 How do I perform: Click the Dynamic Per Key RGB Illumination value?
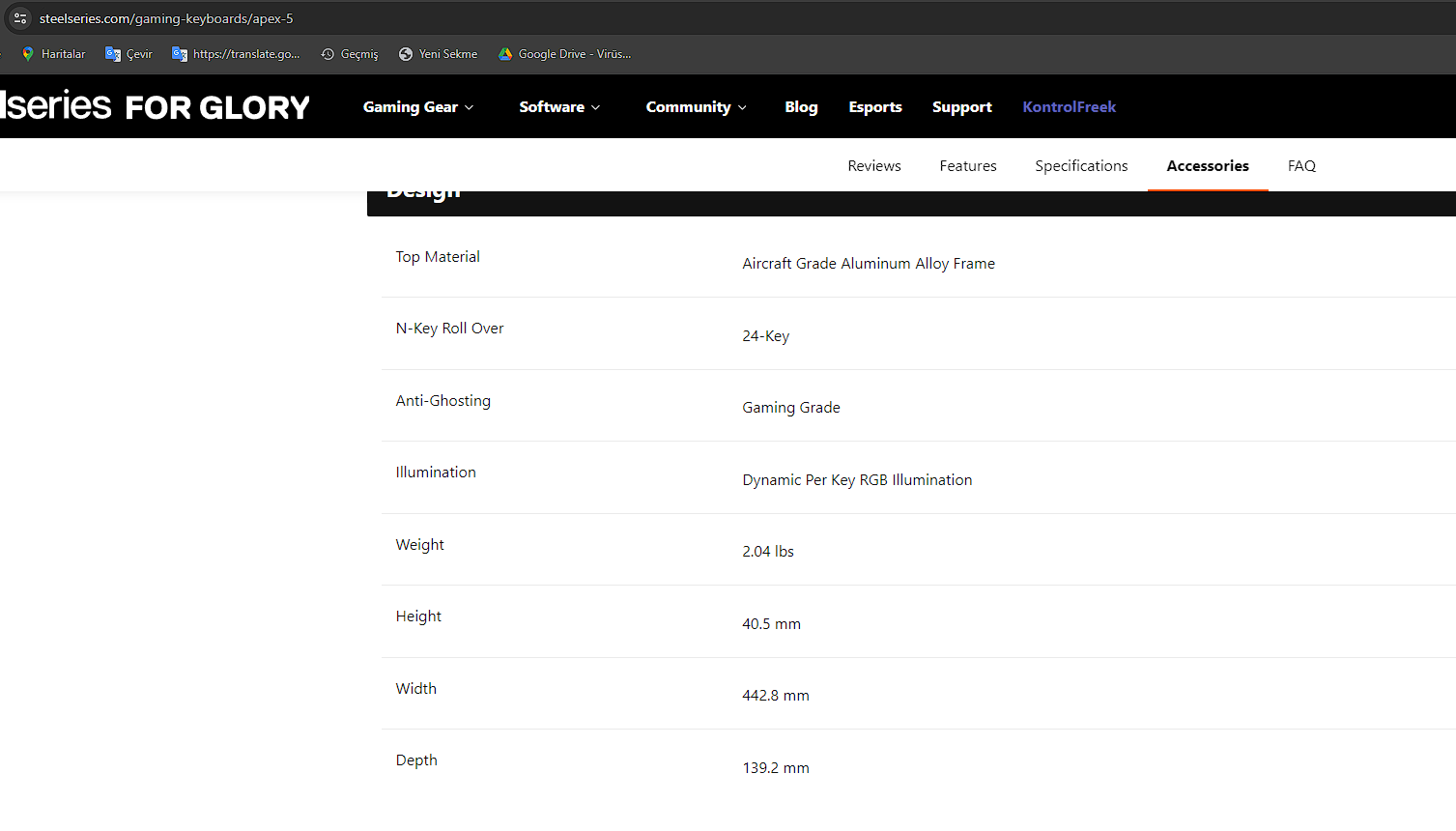coord(857,479)
